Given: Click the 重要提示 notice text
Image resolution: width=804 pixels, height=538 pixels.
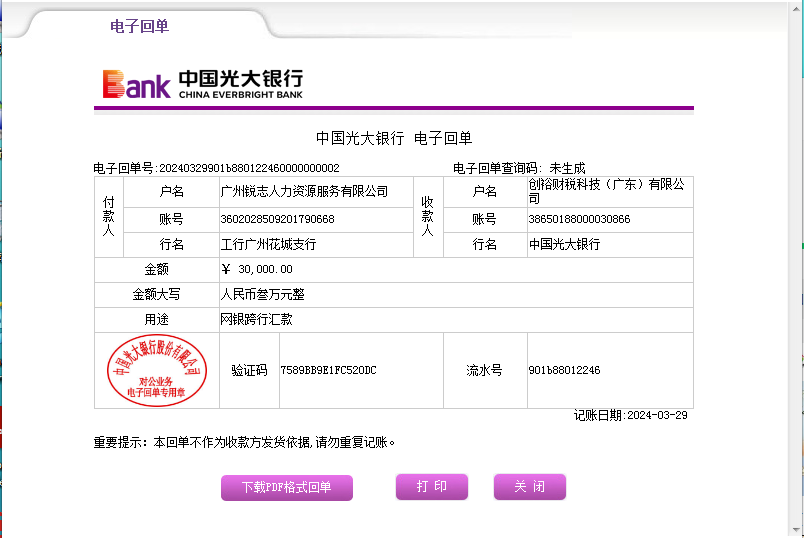Looking at the screenshot, I should [x=245, y=442].
